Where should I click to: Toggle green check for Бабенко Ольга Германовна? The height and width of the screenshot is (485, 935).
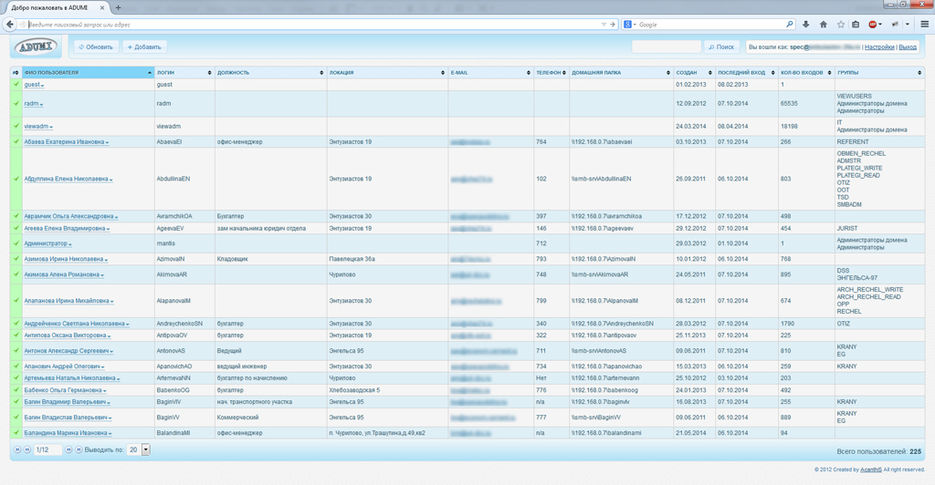(16, 390)
